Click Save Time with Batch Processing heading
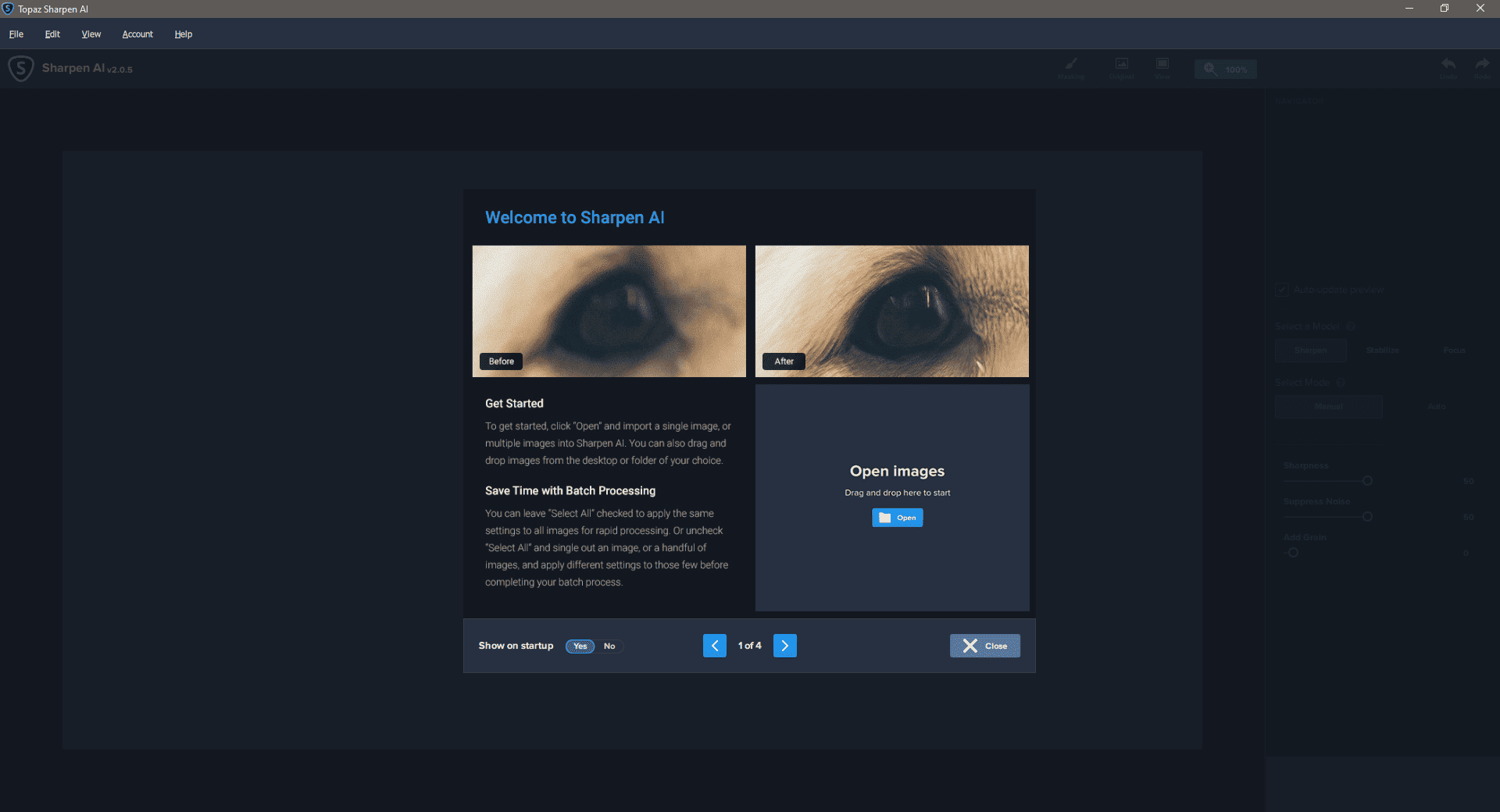Image resolution: width=1500 pixels, height=812 pixels. coord(570,491)
